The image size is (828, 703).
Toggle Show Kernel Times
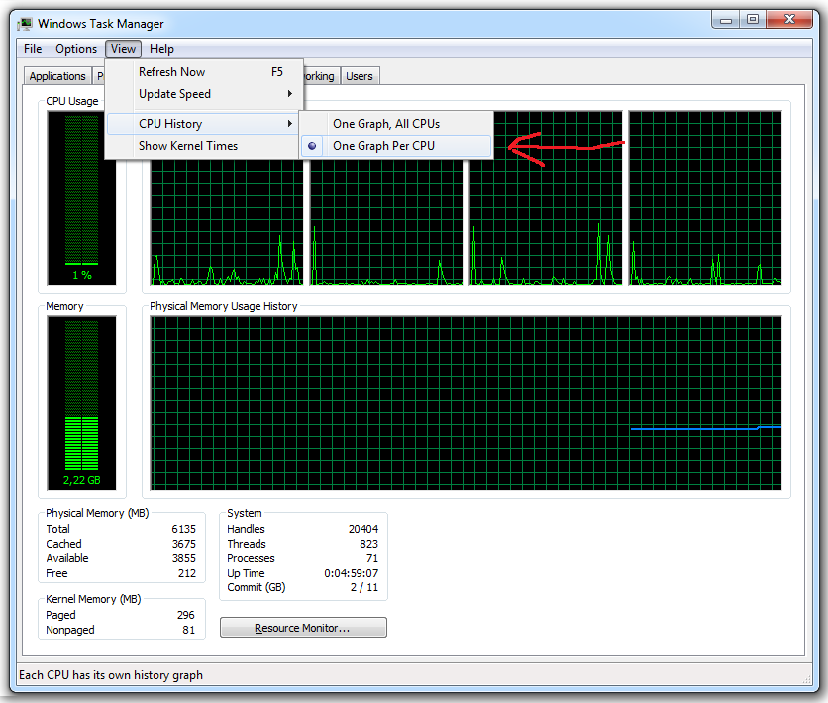pyautogui.click(x=204, y=146)
